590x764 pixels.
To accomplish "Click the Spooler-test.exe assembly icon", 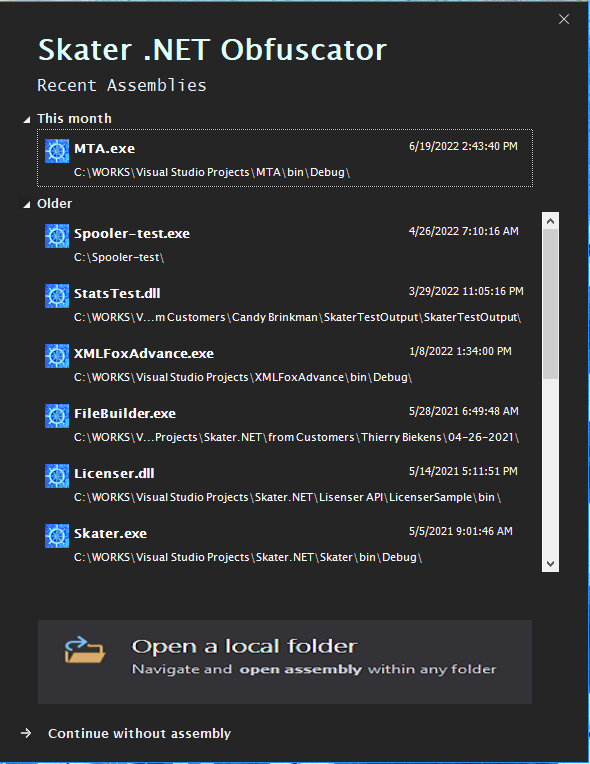I will [57, 236].
